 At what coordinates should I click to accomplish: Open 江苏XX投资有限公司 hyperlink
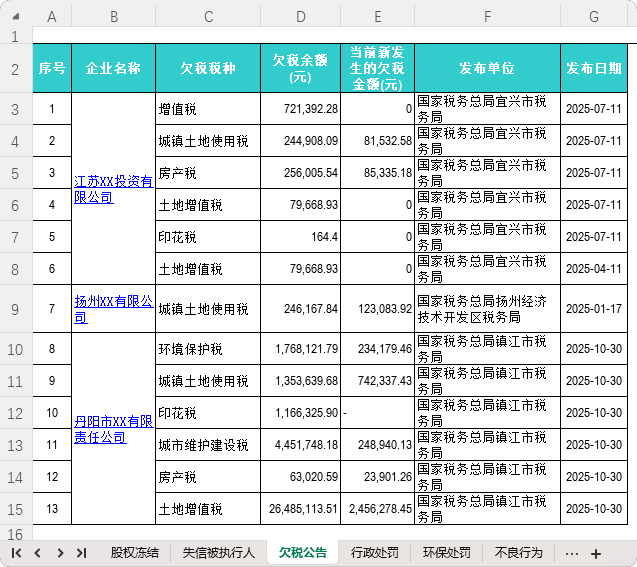point(113,189)
